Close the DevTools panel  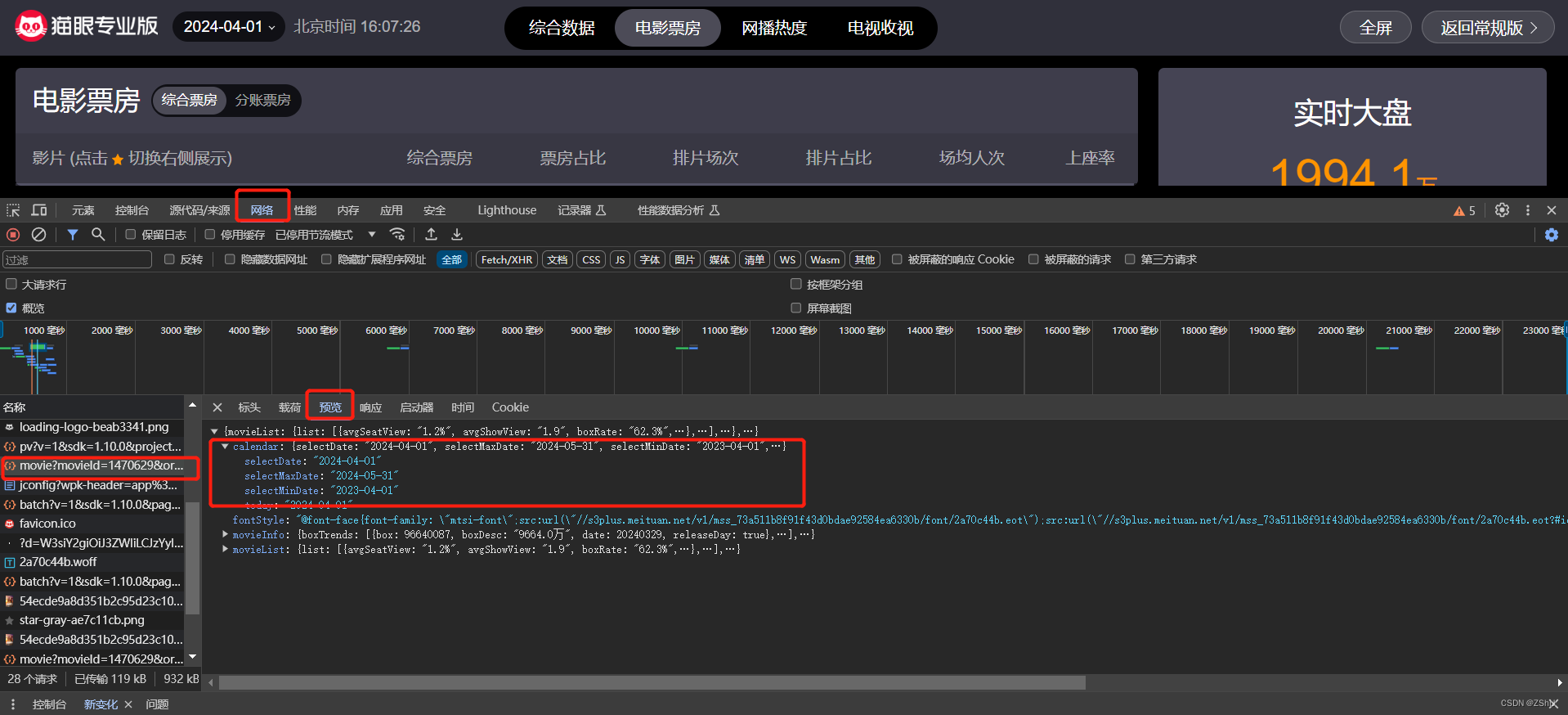pyautogui.click(x=1552, y=210)
